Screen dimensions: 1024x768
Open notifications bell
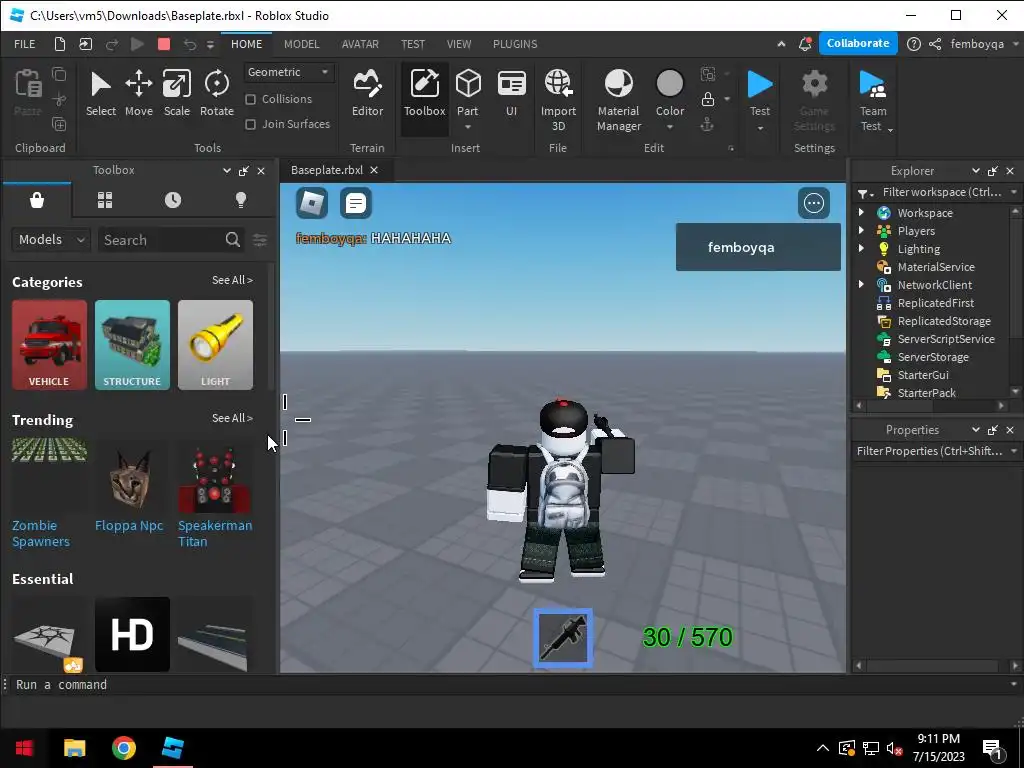(x=805, y=44)
